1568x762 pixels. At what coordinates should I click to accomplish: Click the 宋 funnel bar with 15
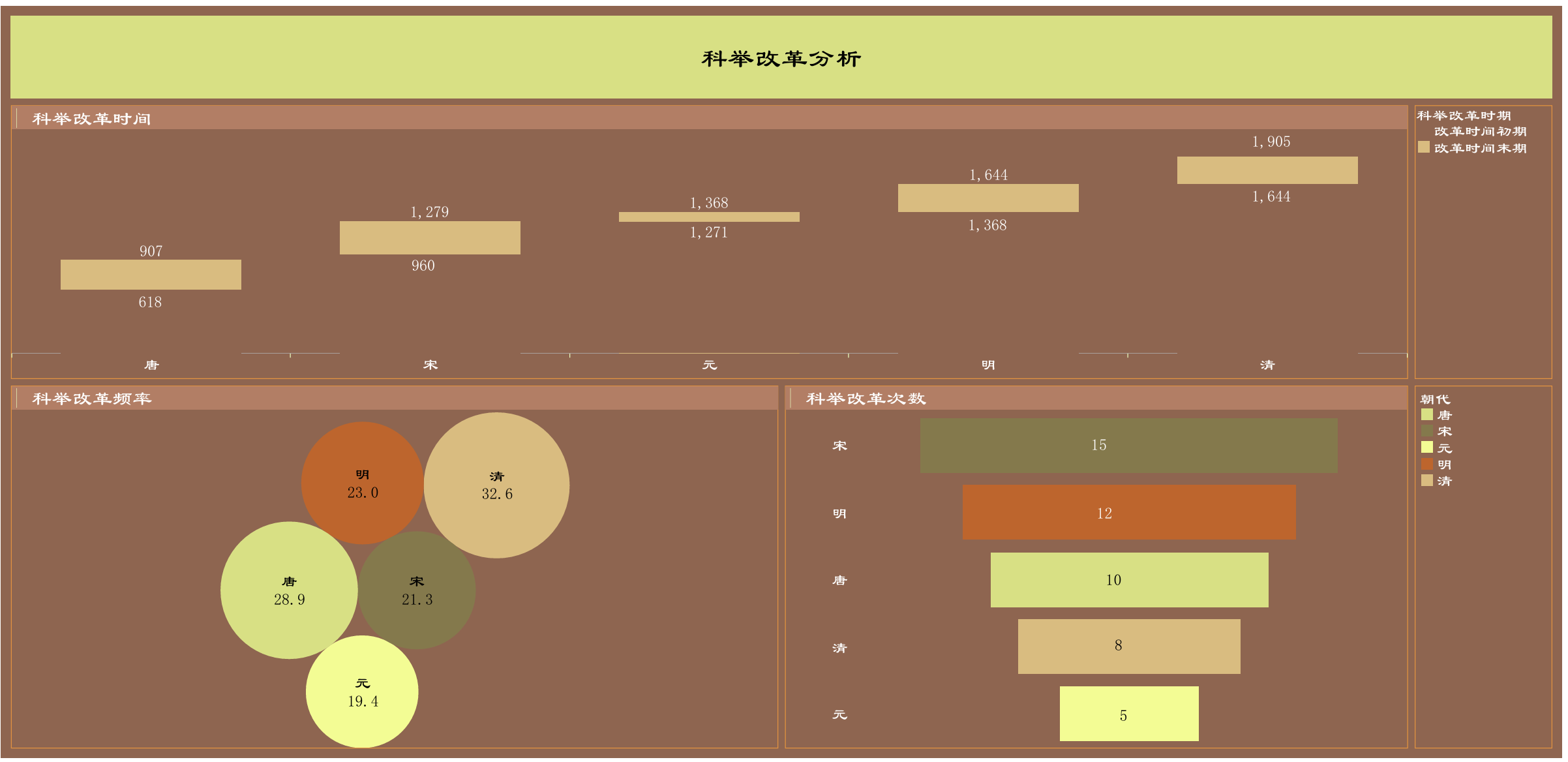[x=1128, y=446]
